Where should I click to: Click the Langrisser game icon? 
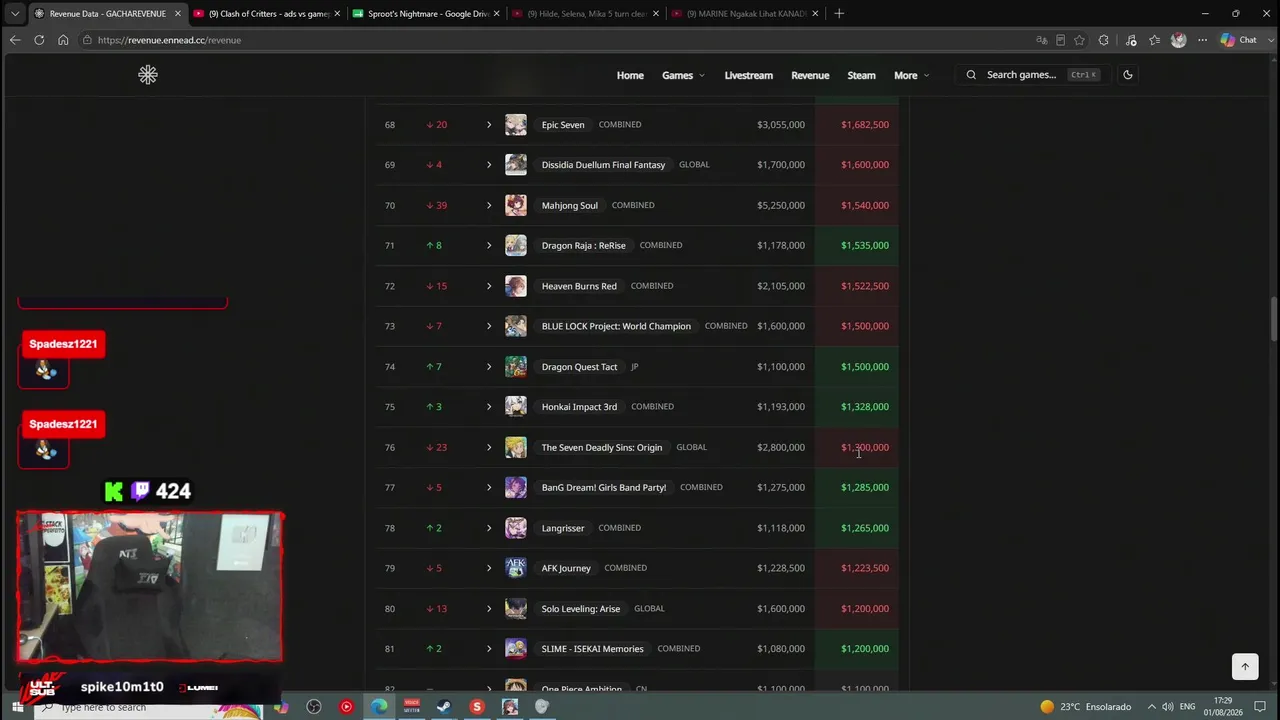516,528
